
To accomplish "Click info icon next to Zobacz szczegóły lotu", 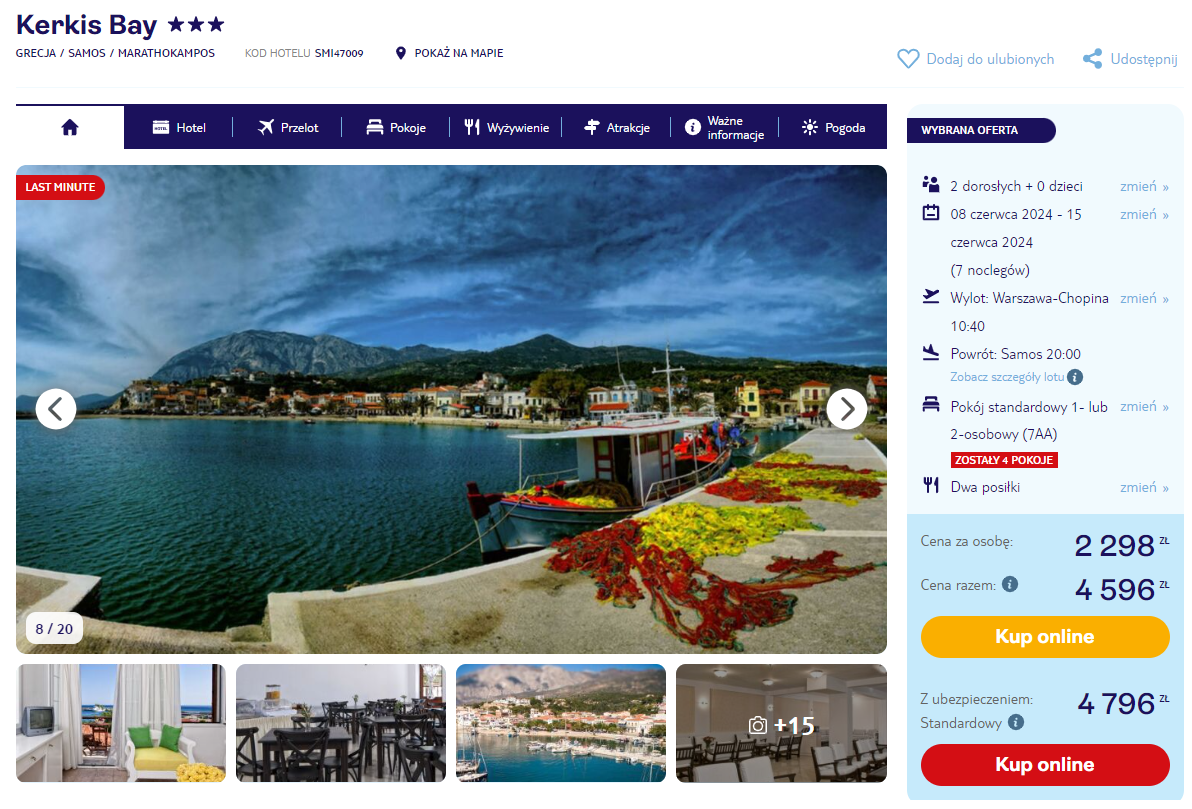I will pos(1075,377).
